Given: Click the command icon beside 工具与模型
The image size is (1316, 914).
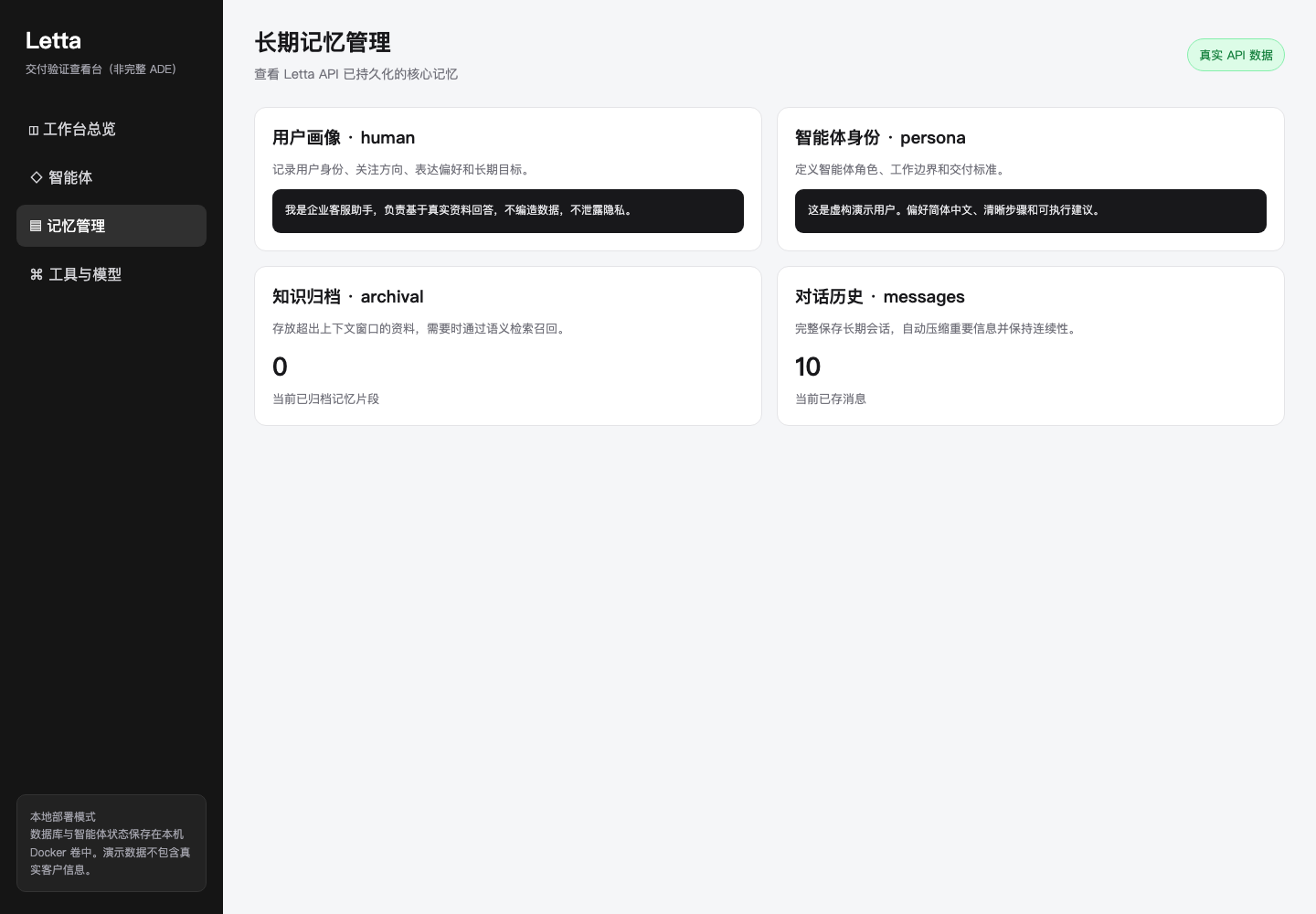Looking at the screenshot, I should [x=37, y=274].
